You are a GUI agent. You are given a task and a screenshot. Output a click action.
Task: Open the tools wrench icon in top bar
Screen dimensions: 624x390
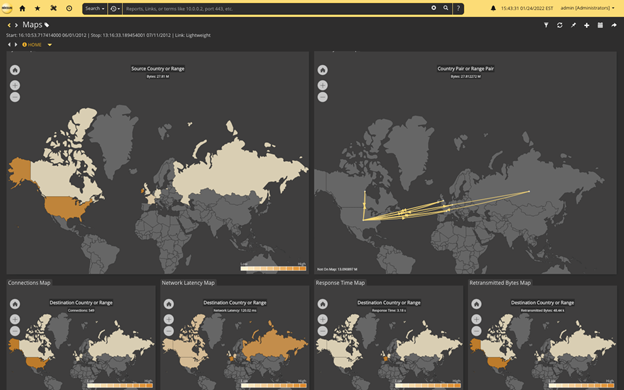[x=53, y=8]
